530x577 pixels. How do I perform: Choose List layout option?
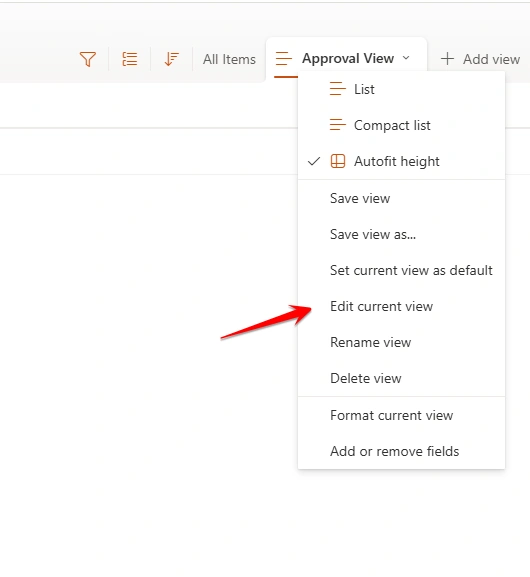(401, 89)
